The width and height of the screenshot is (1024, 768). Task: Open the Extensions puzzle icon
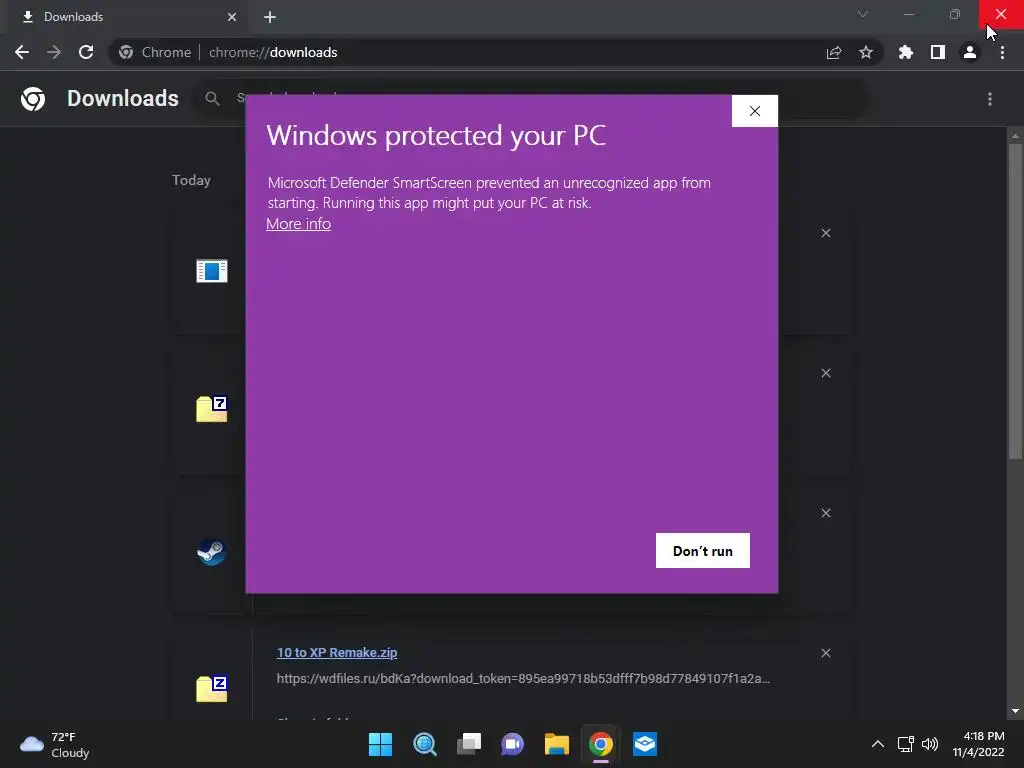[906, 52]
